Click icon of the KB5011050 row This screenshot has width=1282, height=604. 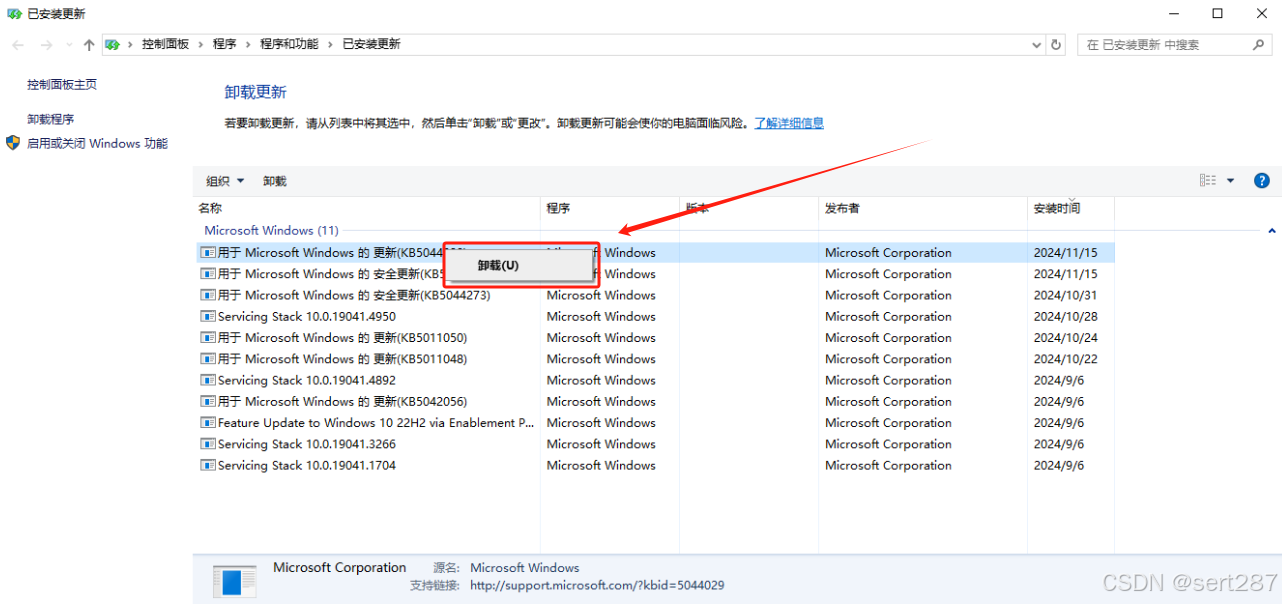pos(208,338)
